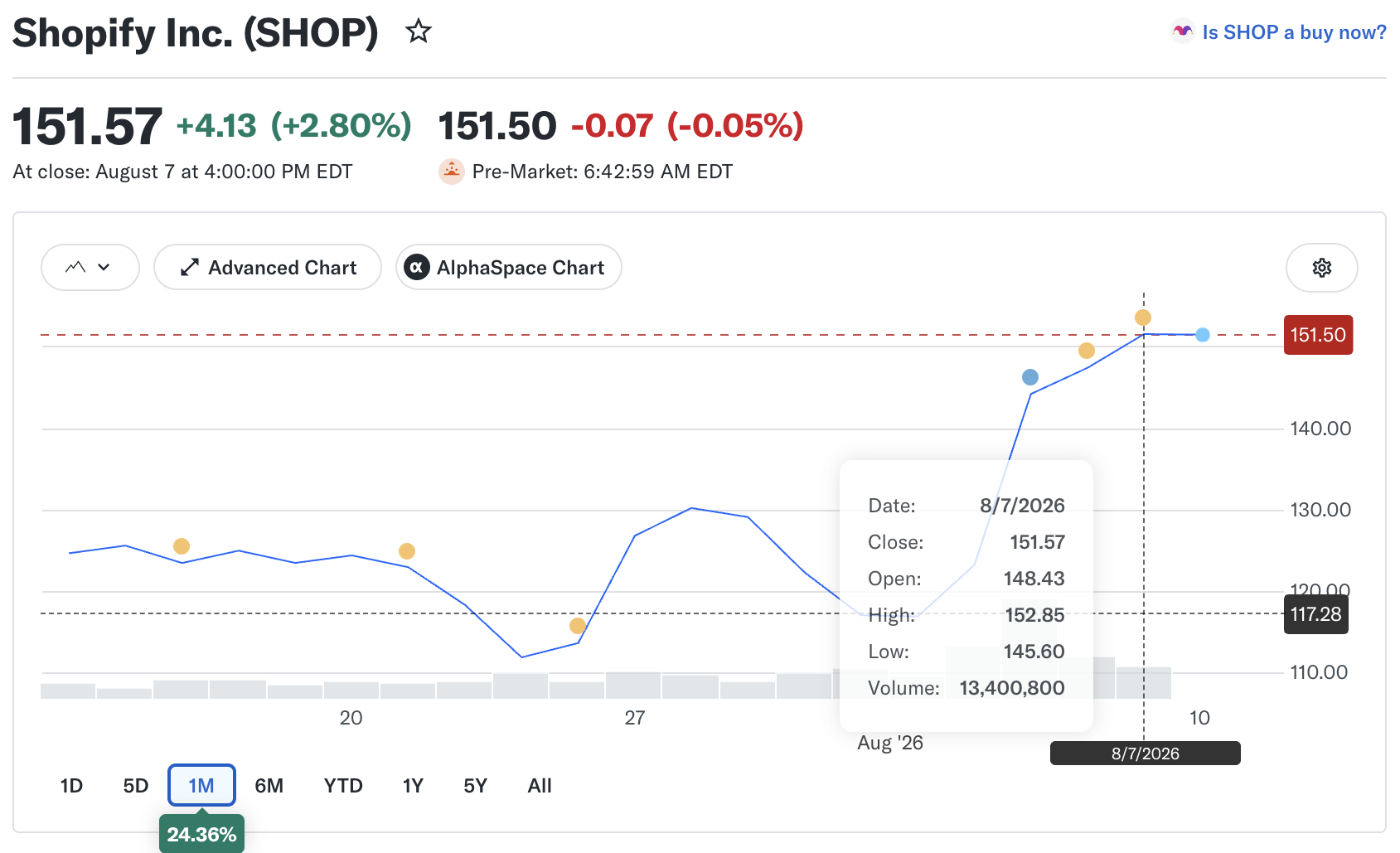The width and height of the screenshot is (1400, 853).
Task: Click the tooltip's Date value 8/7/2026
Action: [1022, 506]
